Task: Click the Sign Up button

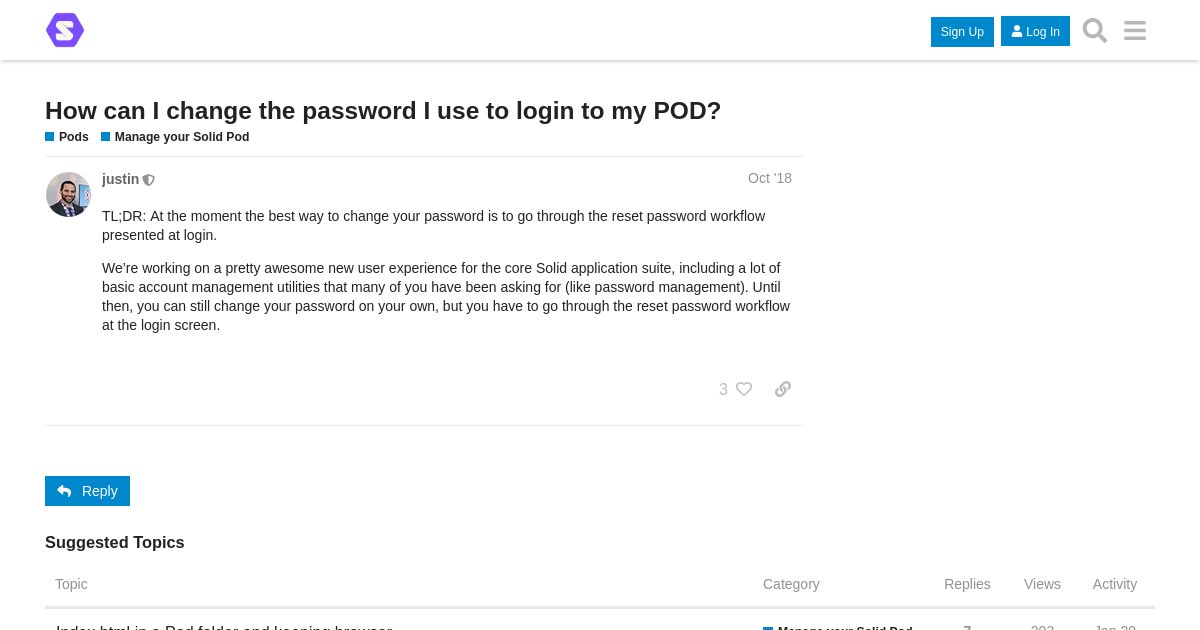Action: 962,32
